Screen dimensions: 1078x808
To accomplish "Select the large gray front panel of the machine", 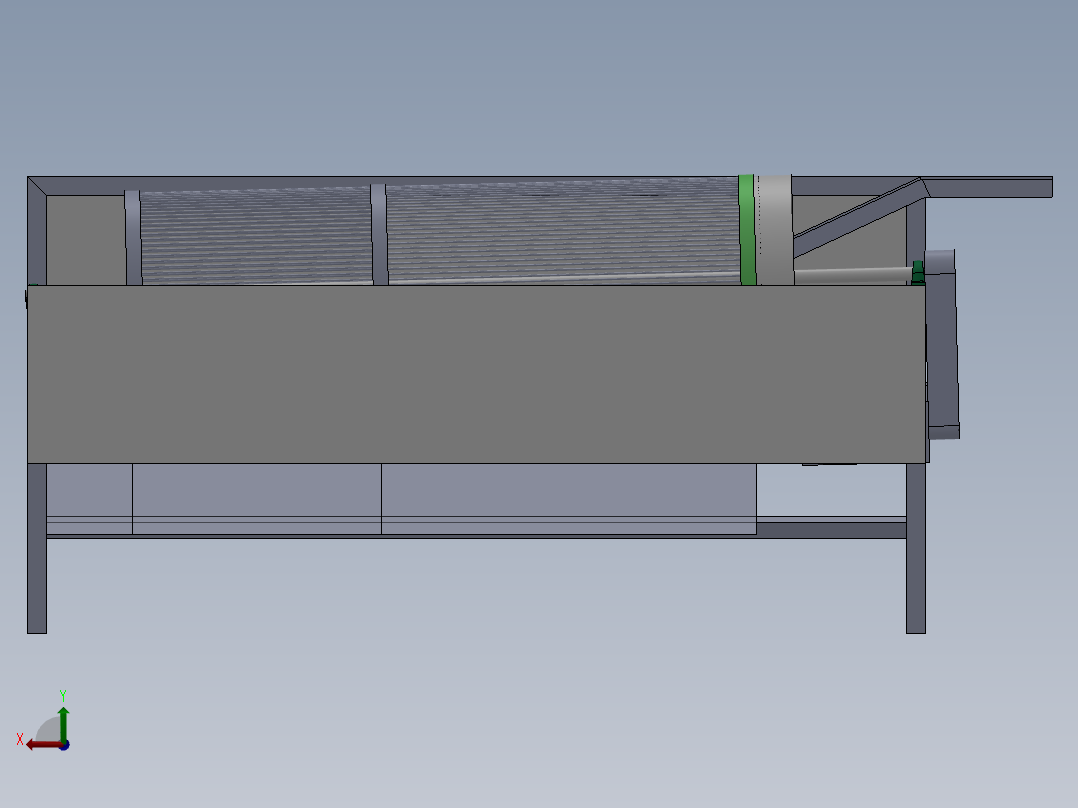I will pos(476,374).
